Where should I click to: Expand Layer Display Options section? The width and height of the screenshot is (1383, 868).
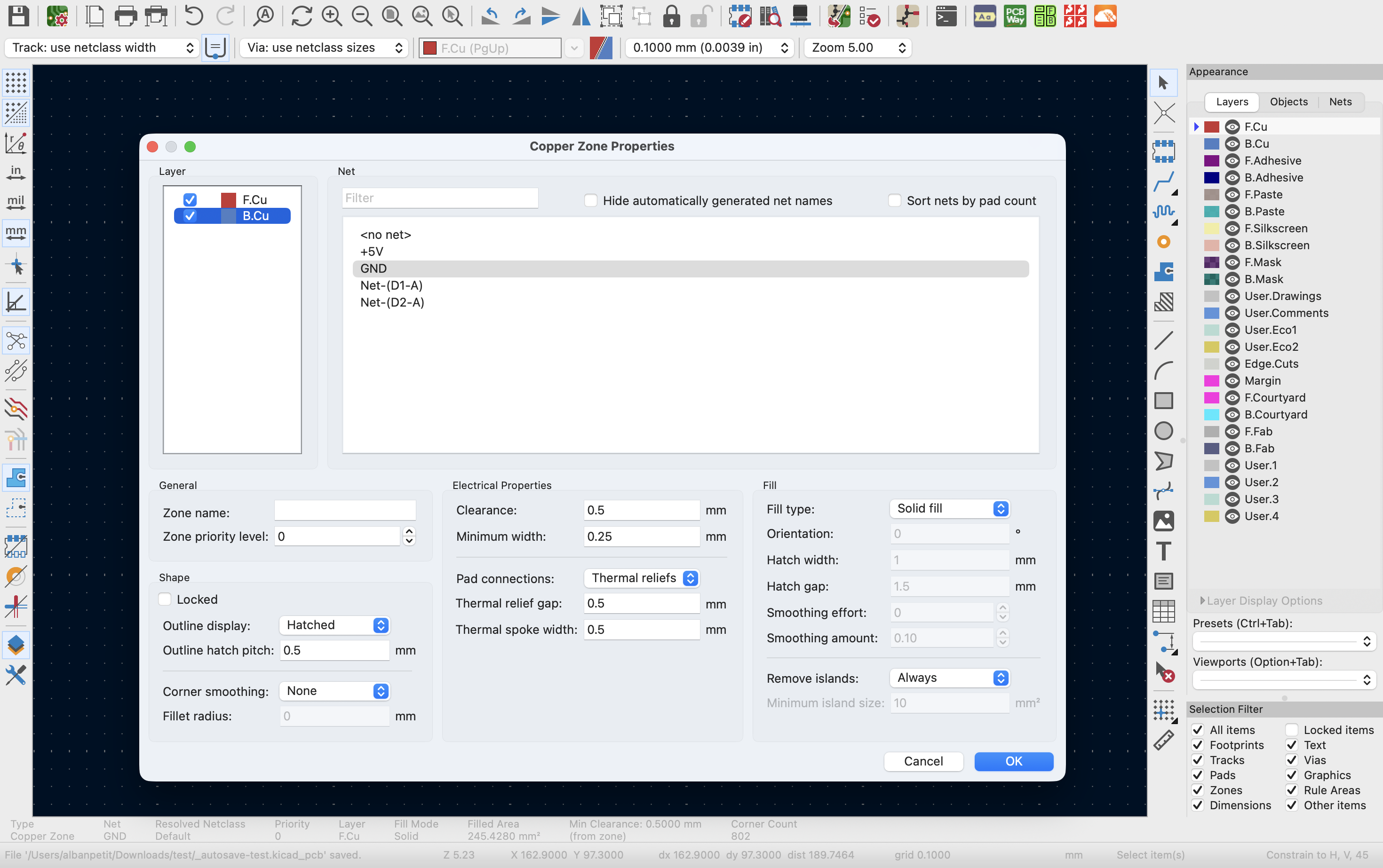(x=1203, y=600)
